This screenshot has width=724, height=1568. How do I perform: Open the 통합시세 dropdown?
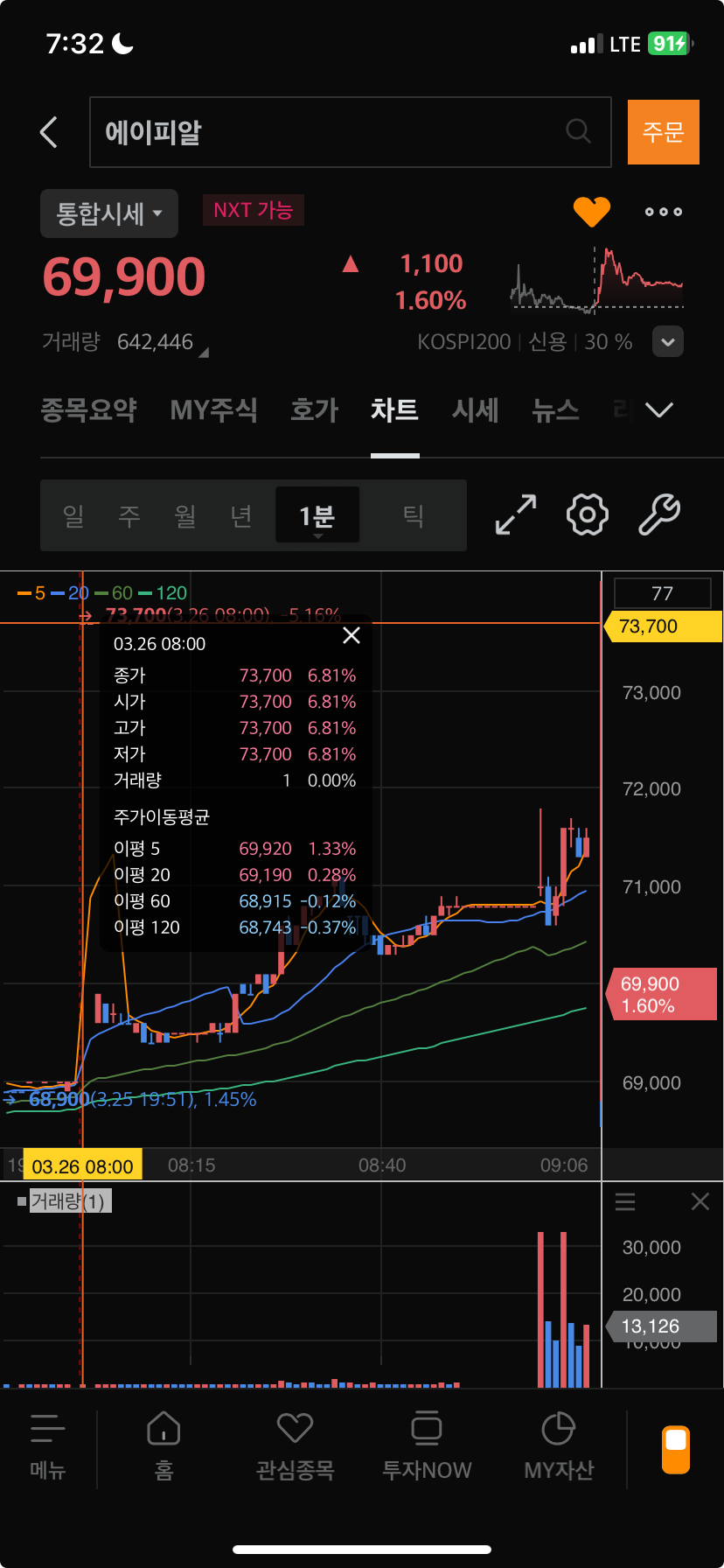[109, 213]
